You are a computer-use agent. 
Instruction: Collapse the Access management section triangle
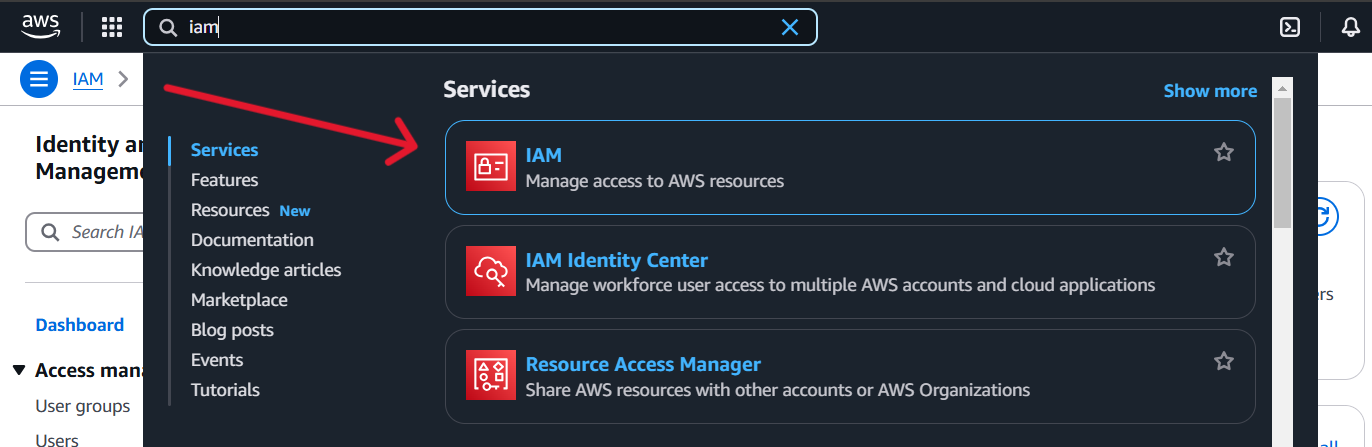click(x=19, y=371)
